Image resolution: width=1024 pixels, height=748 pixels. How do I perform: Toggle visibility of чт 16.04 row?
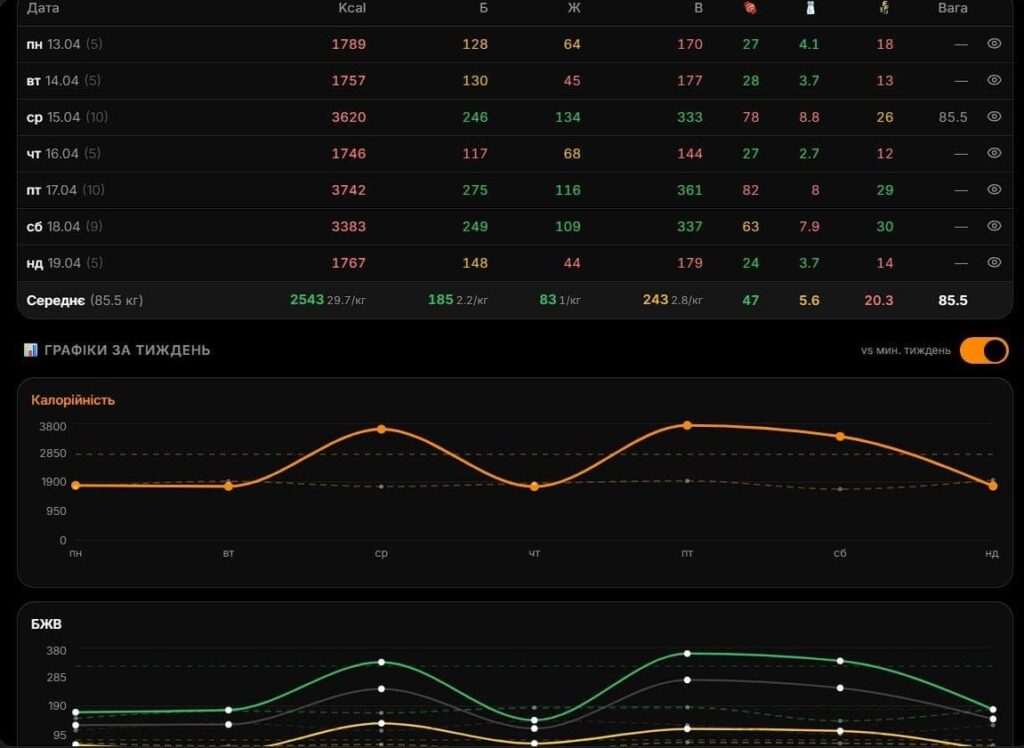(x=994, y=153)
